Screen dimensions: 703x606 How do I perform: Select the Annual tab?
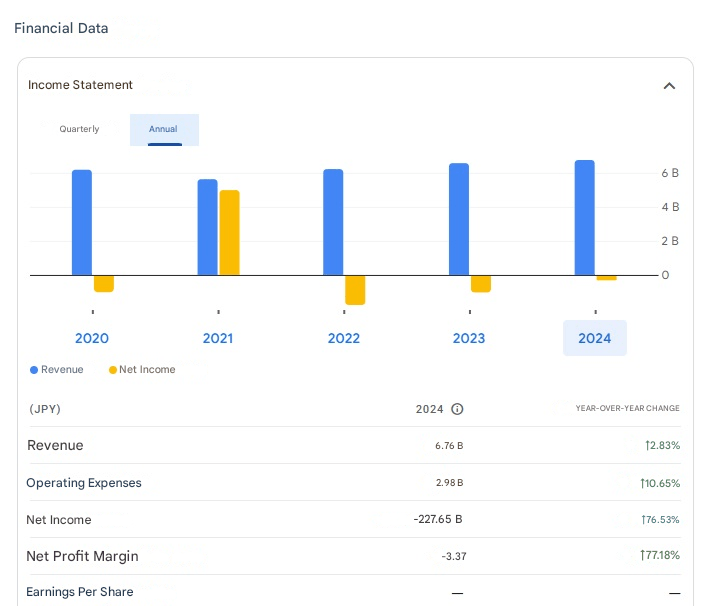(164, 129)
